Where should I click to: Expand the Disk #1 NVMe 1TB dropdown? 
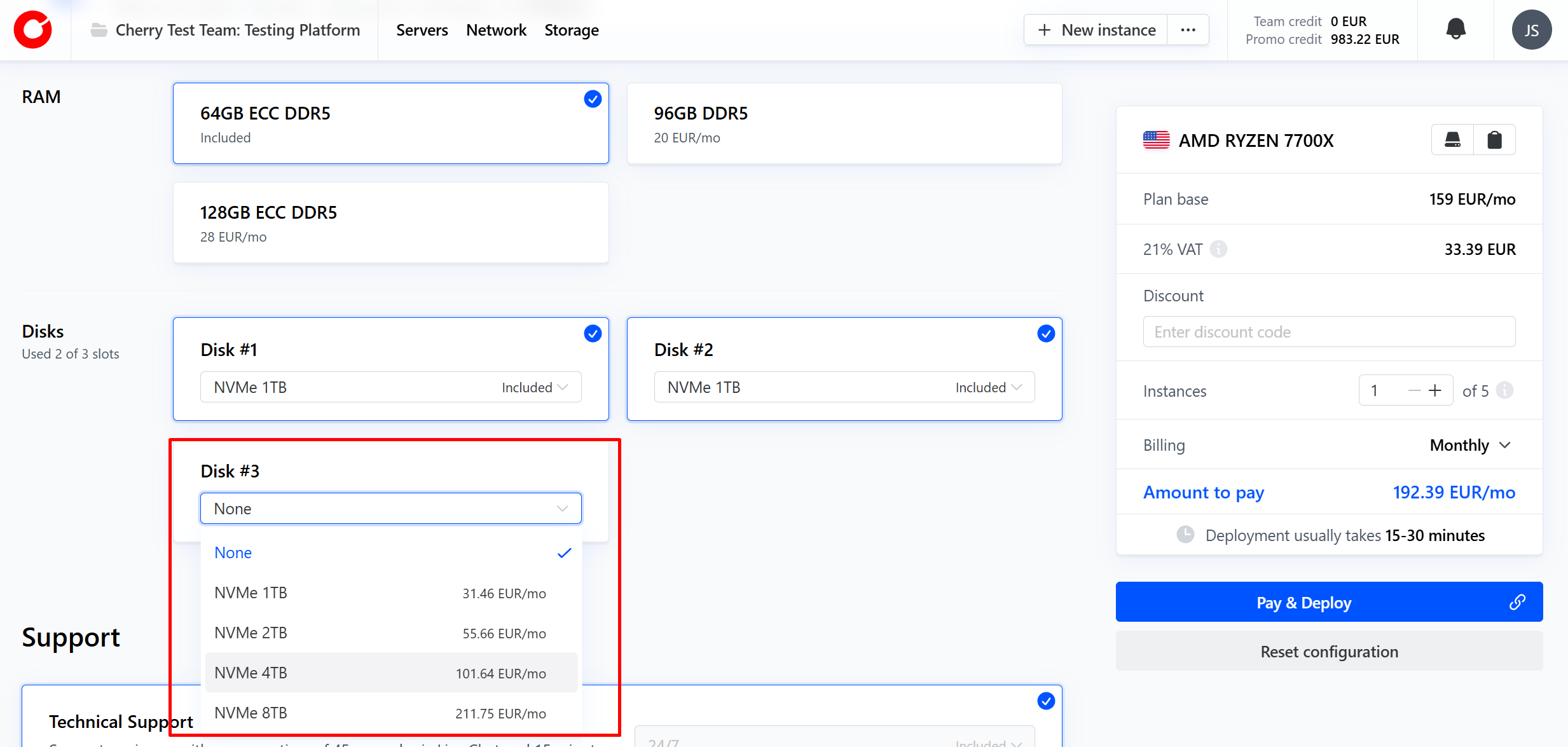(390, 387)
